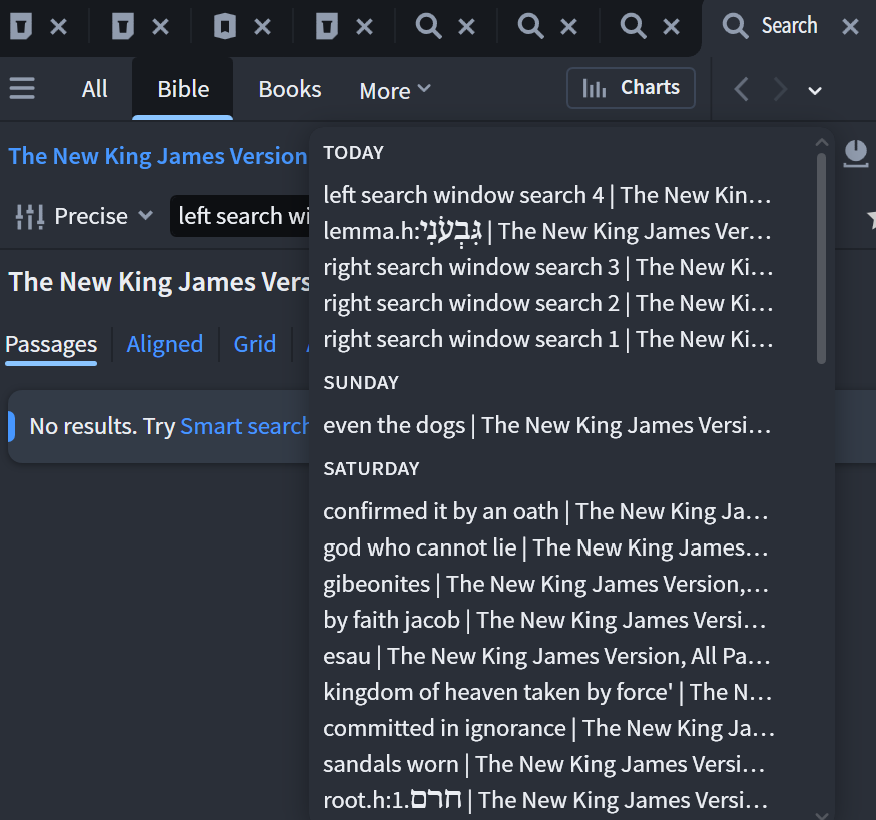The image size is (876, 820).
Task: Choose 'right search window search 1' from history
Action: [548, 339]
